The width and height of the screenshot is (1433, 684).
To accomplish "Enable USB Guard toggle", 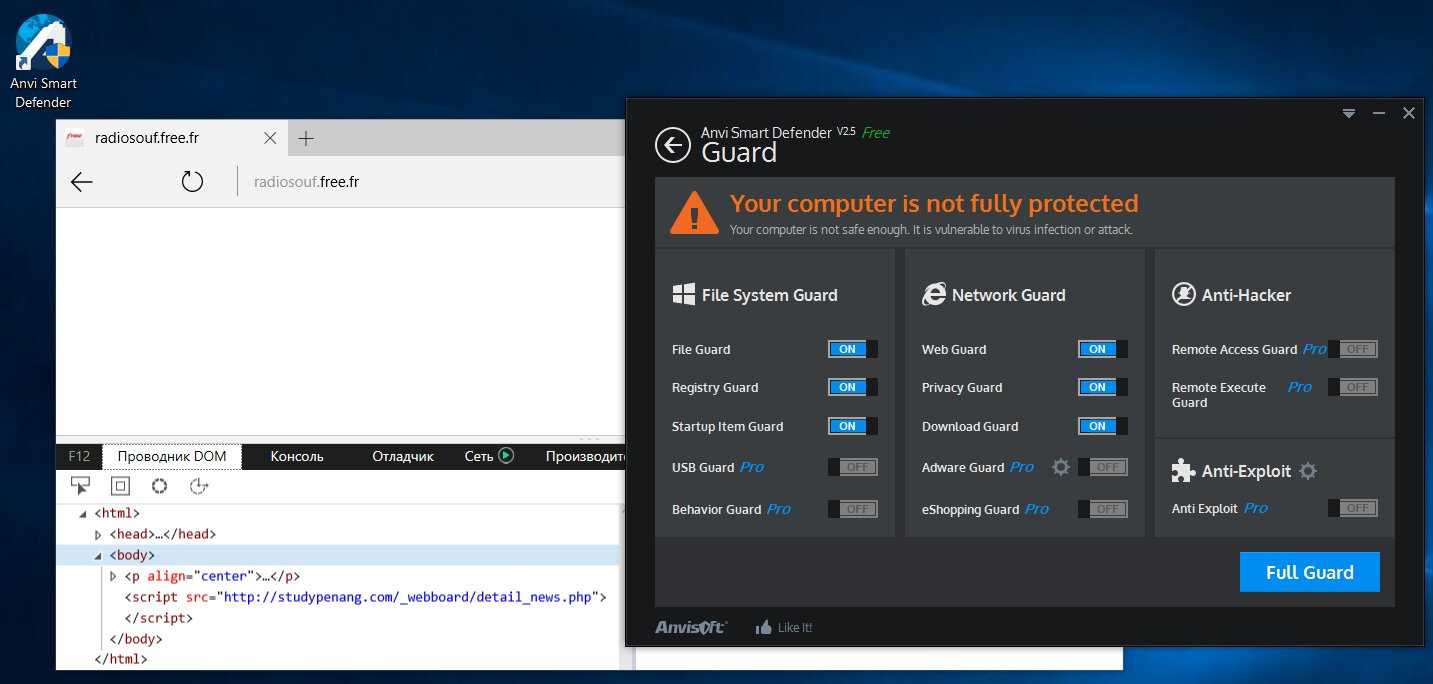I will pos(853,467).
